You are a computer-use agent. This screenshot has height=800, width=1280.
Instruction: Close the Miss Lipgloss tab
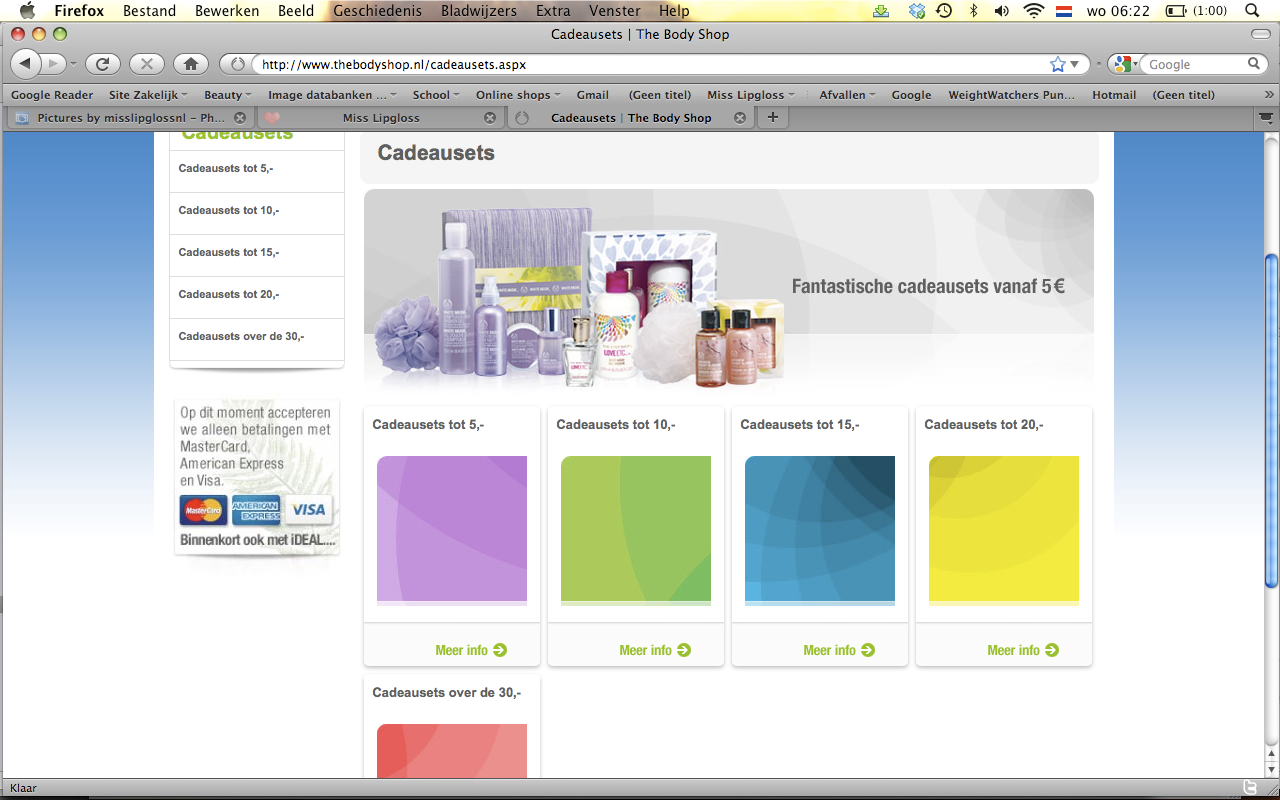pyautogui.click(x=490, y=117)
